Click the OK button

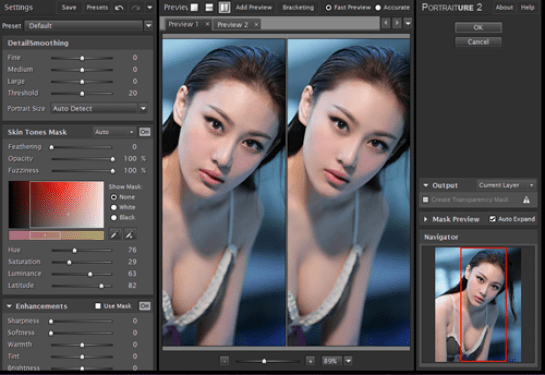[x=478, y=27]
